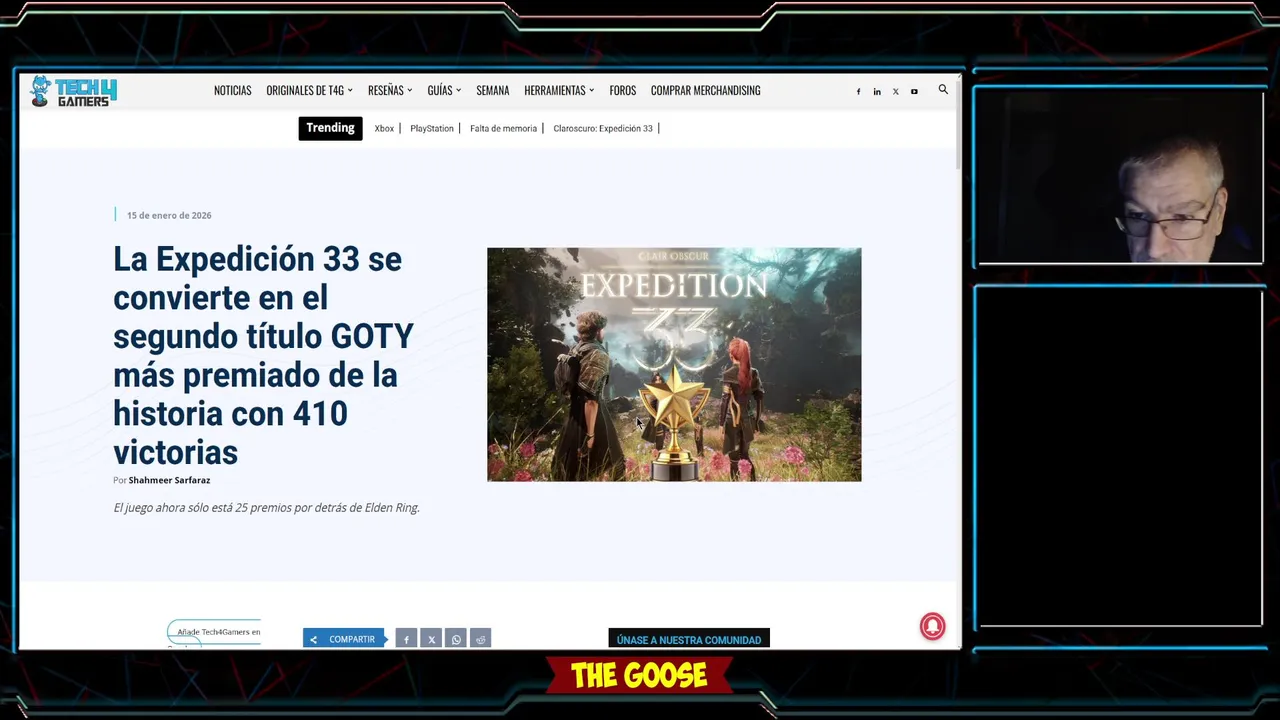Expand Originales de T4G menu
The height and width of the screenshot is (720, 1280).
point(309,90)
